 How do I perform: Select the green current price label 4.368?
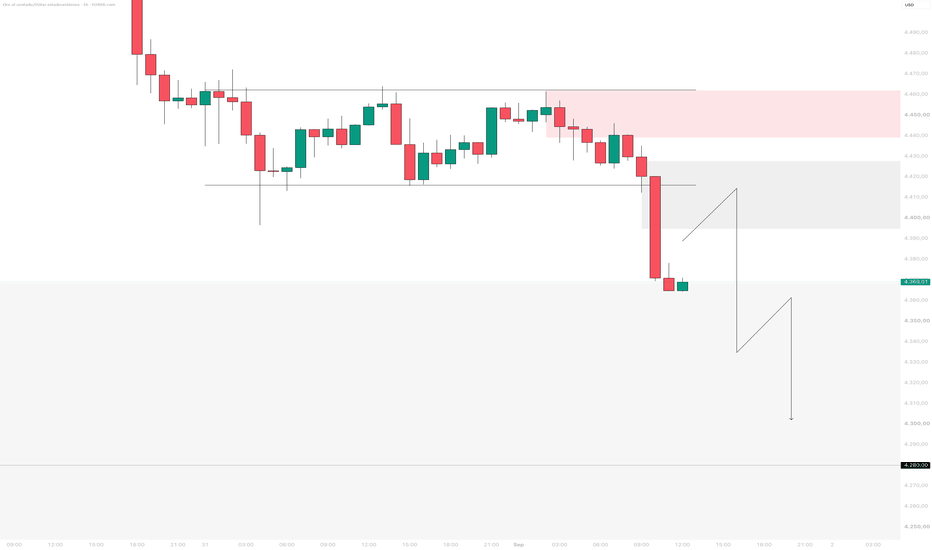point(915,282)
